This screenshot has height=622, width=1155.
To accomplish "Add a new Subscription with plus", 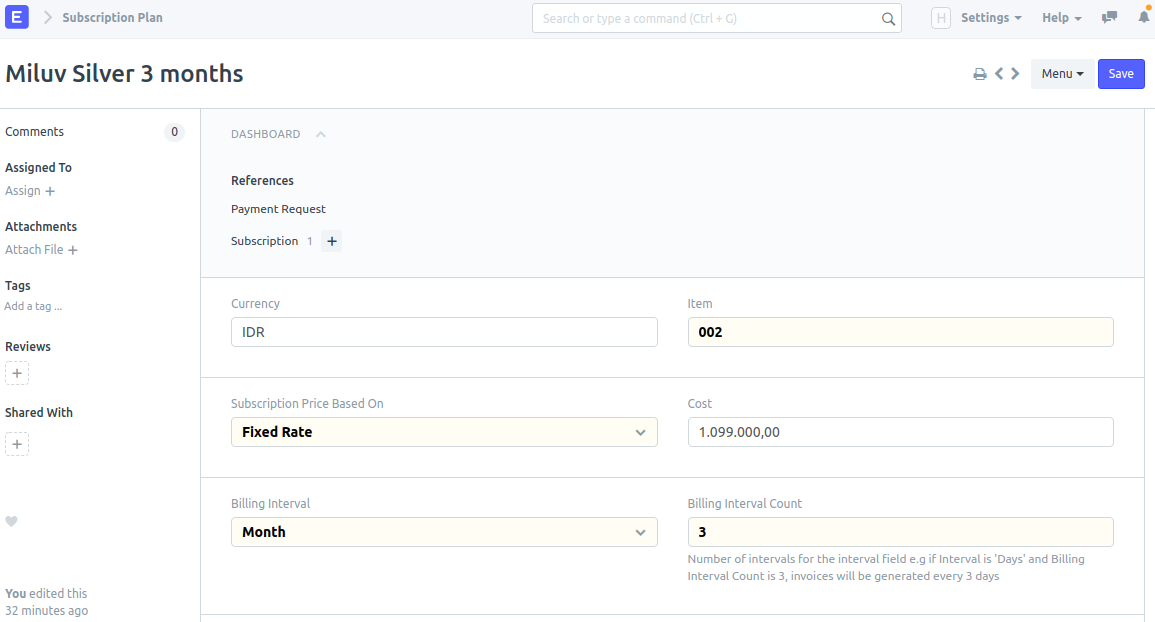I will click(x=331, y=241).
